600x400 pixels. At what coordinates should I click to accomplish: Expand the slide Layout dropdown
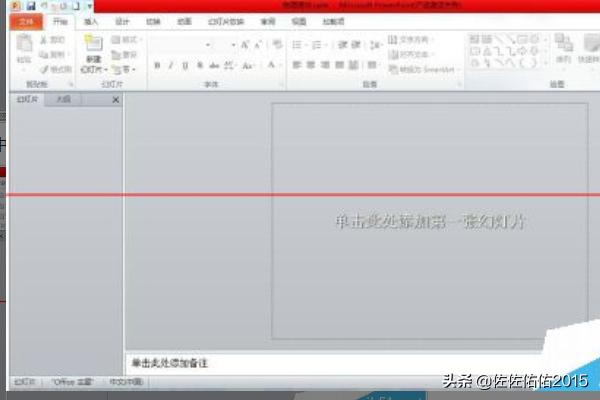125,40
